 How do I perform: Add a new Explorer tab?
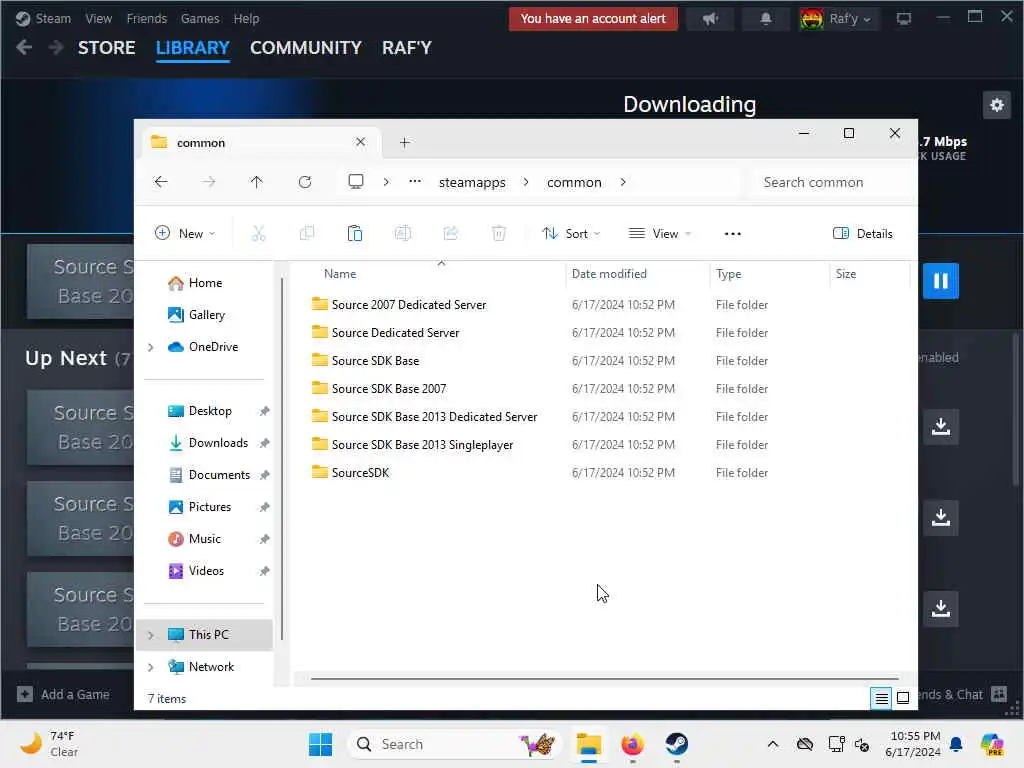click(404, 142)
